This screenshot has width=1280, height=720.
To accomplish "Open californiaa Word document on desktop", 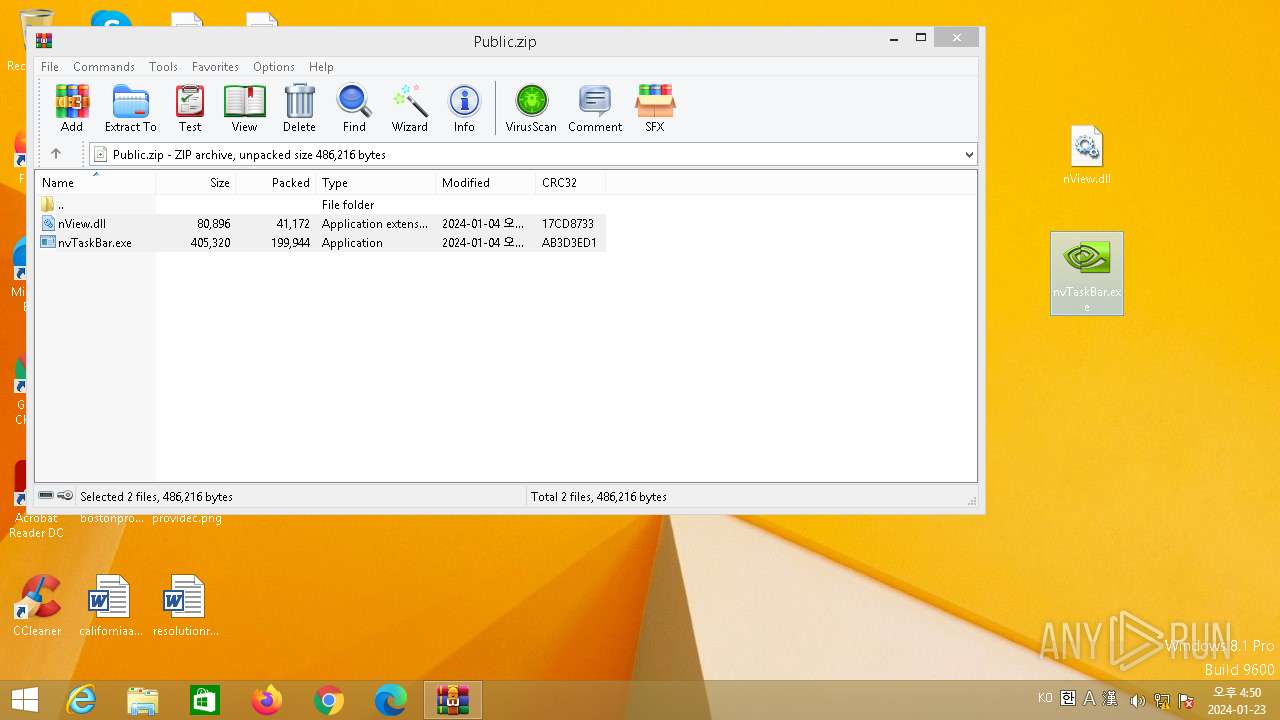I will pos(110,605).
